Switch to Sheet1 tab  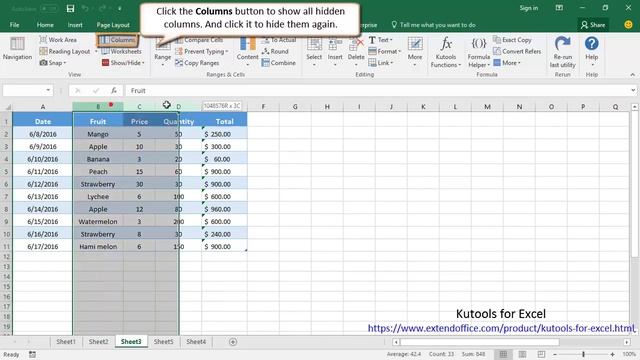pos(66,342)
